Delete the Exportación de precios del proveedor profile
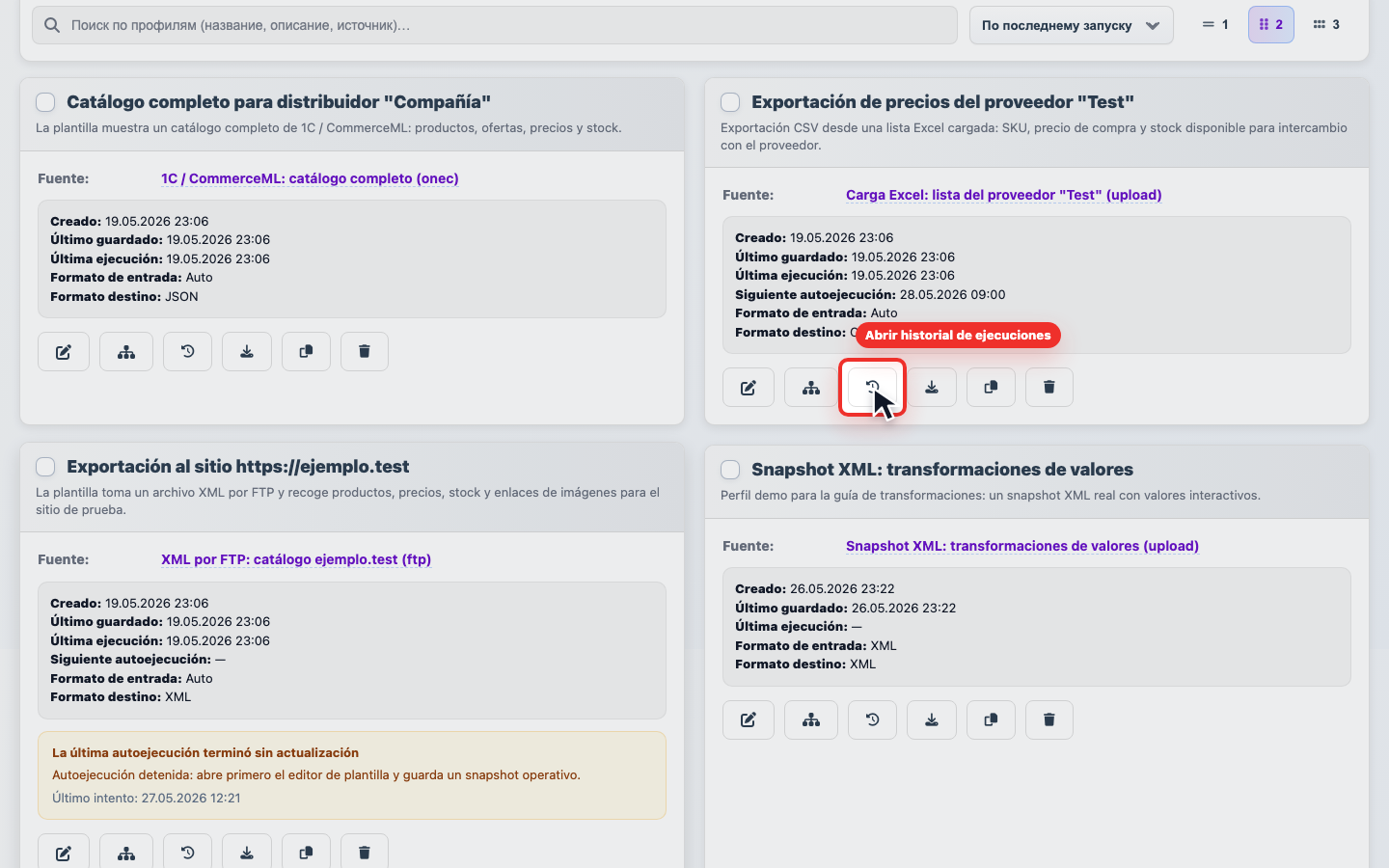Image resolution: width=1389 pixels, height=868 pixels. click(x=1049, y=388)
